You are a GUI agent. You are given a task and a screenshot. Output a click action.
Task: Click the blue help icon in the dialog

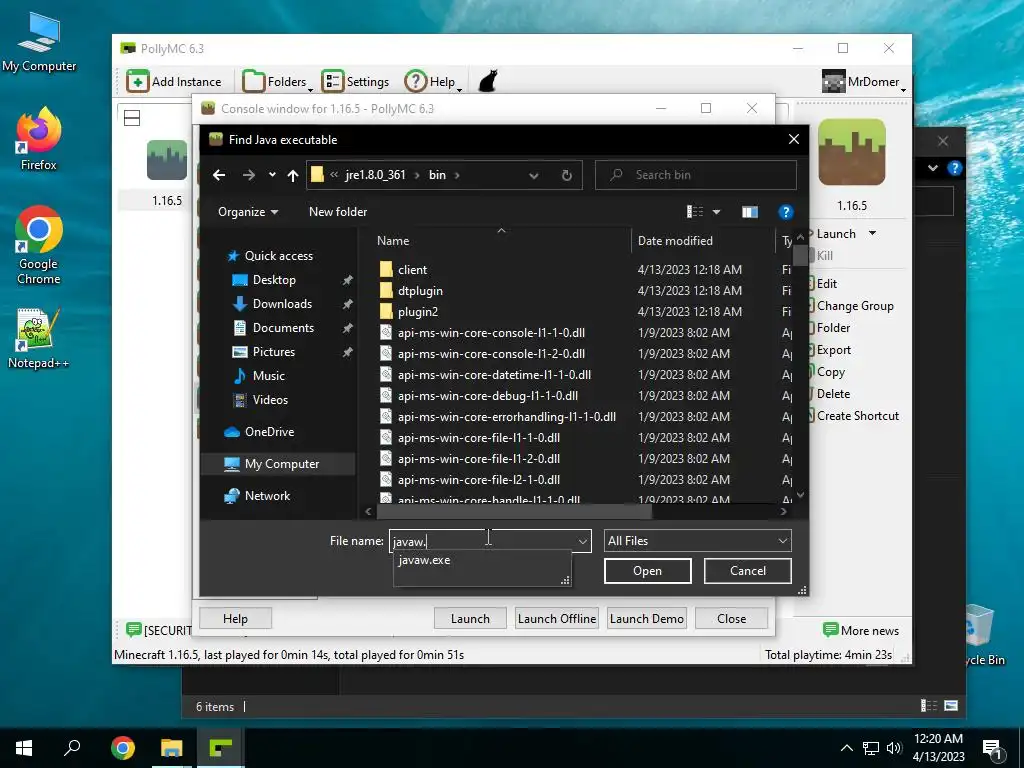(786, 212)
